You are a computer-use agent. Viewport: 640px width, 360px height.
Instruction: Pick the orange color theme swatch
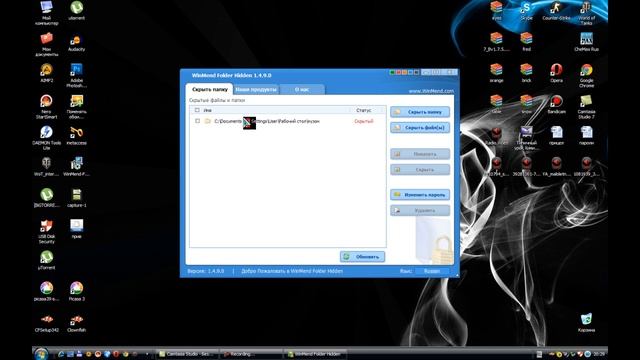[x=404, y=72]
